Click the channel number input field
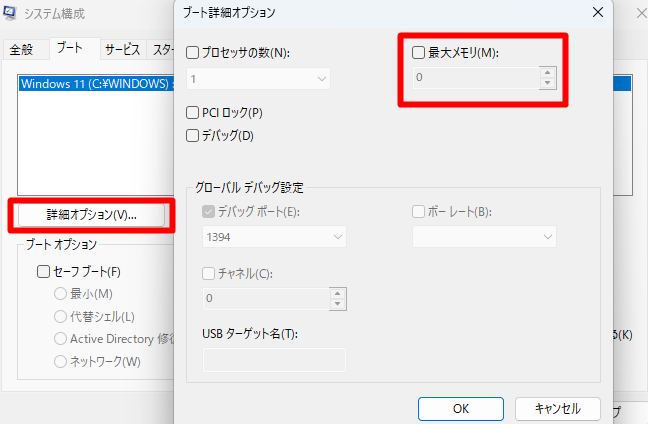The image size is (648, 424). [267, 299]
